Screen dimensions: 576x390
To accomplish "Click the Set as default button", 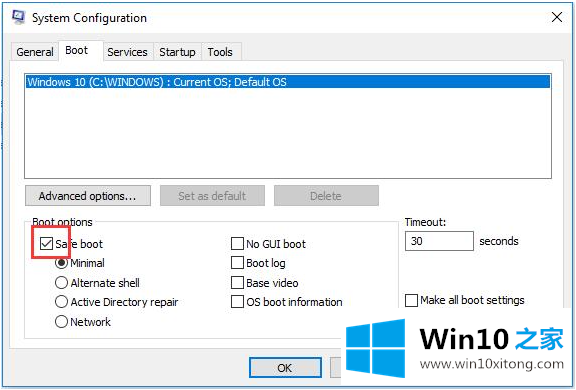I will (x=212, y=196).
